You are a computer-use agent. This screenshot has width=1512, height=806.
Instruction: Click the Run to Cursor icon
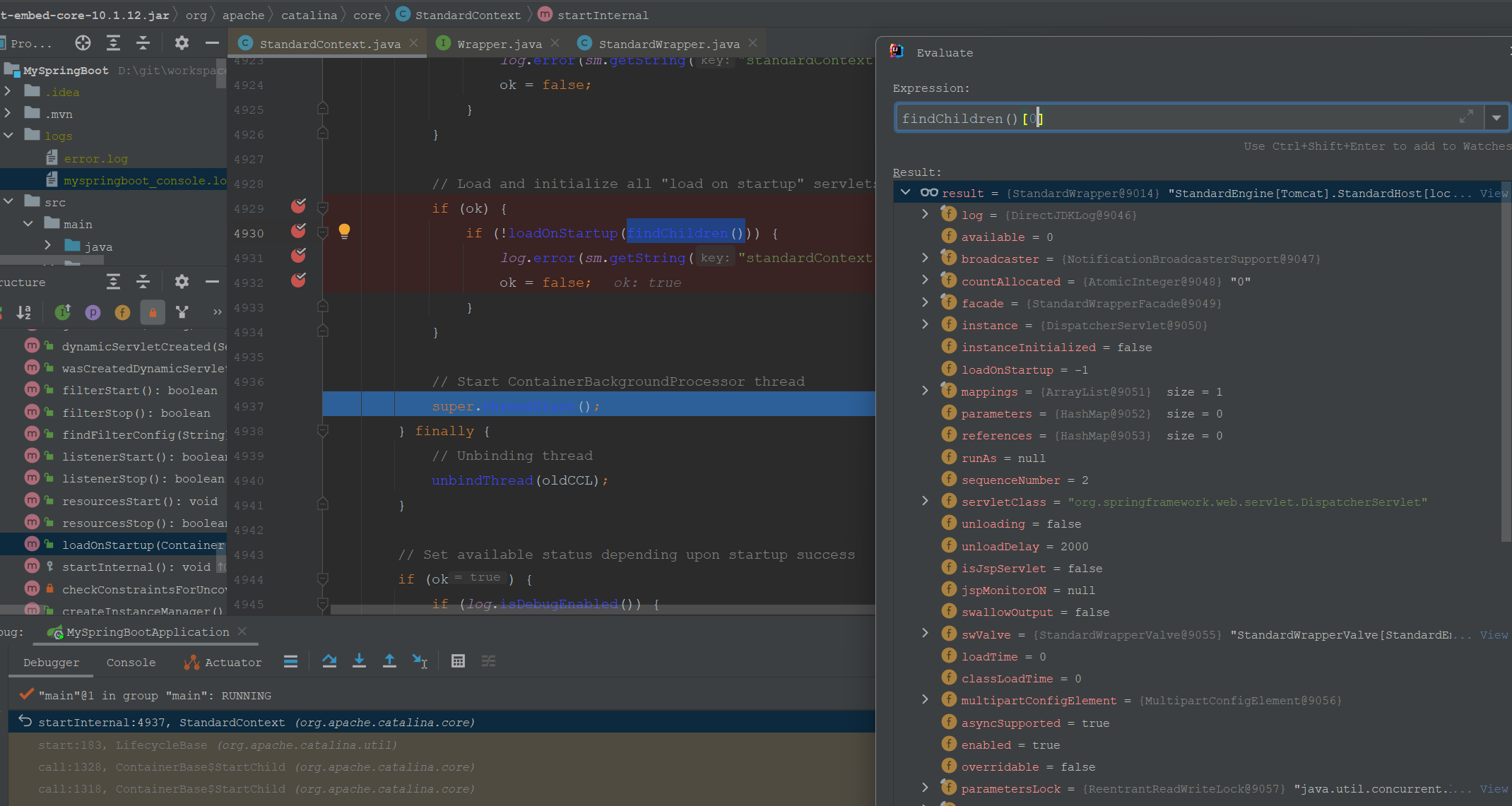(420, 661)
